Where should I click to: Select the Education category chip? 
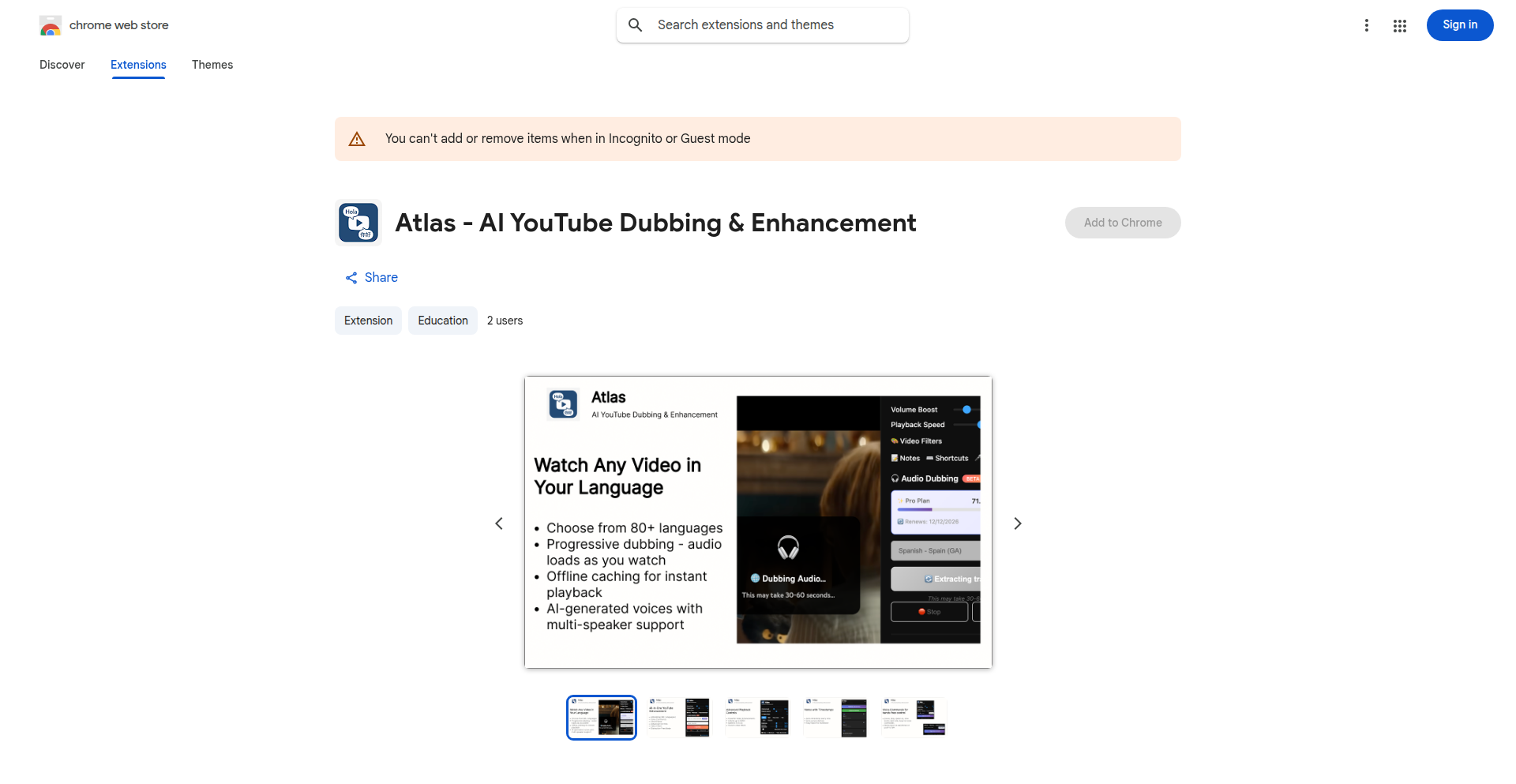pyautogui.click(x=442, y=320)
